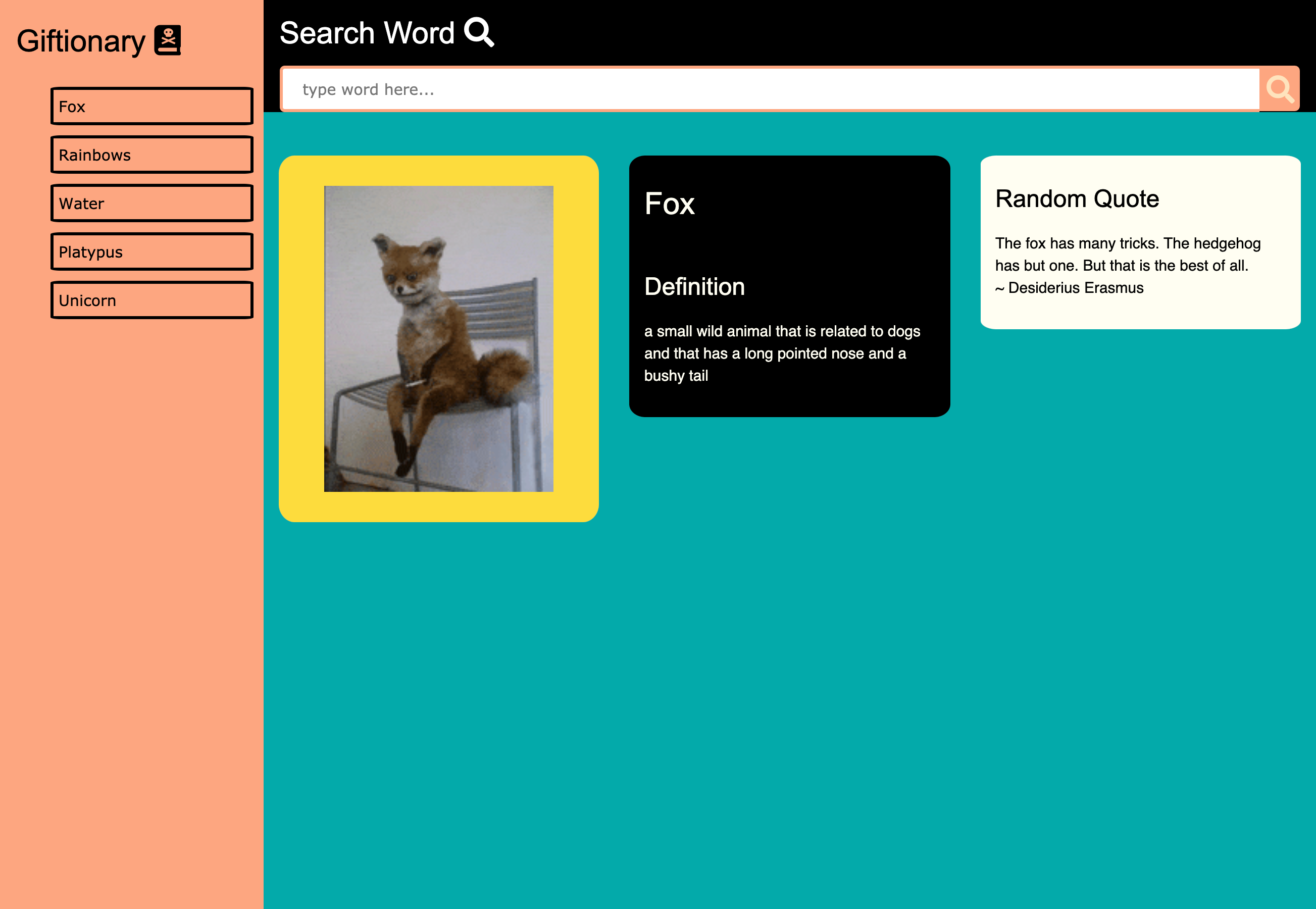Viewport: 1316px width, 909px height.
Task: Click the fox definition description text
Action: click(782, 353)
